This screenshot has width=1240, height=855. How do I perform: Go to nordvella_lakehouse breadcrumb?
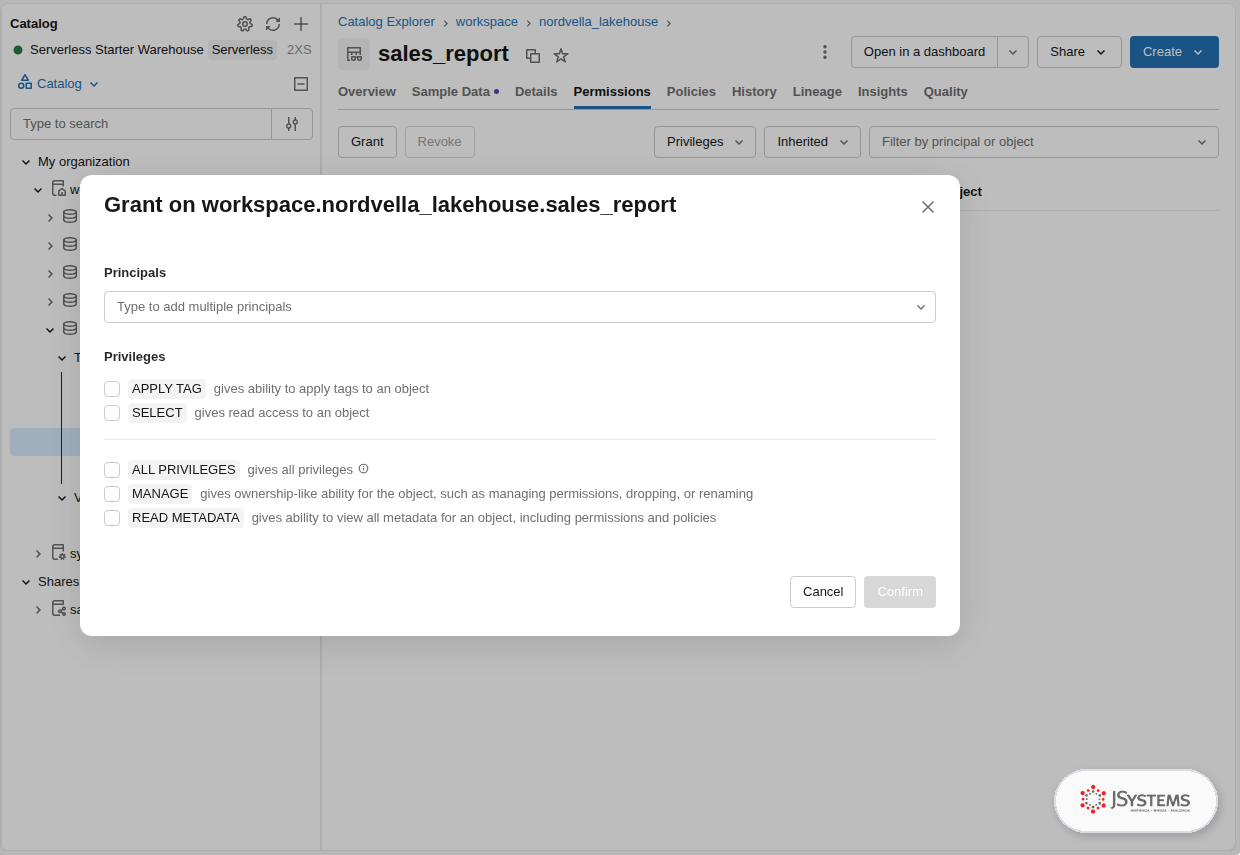(x=598, y=22)
